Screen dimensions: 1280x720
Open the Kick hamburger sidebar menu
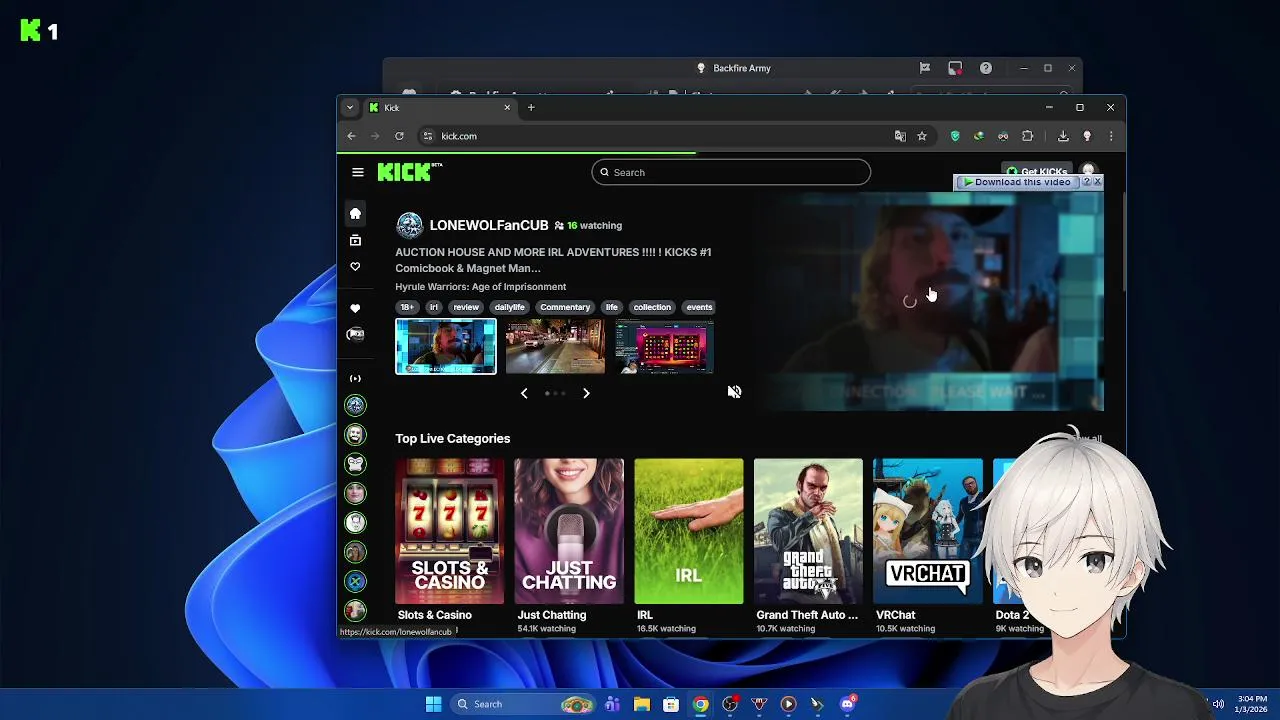pos(357,172)
